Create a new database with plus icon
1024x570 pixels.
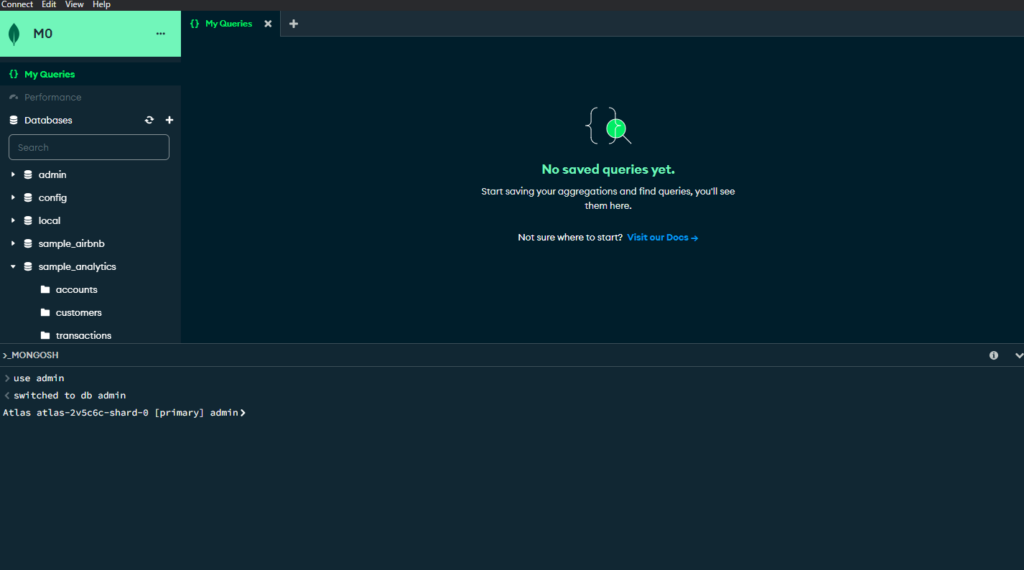click(x=169, y=120)
